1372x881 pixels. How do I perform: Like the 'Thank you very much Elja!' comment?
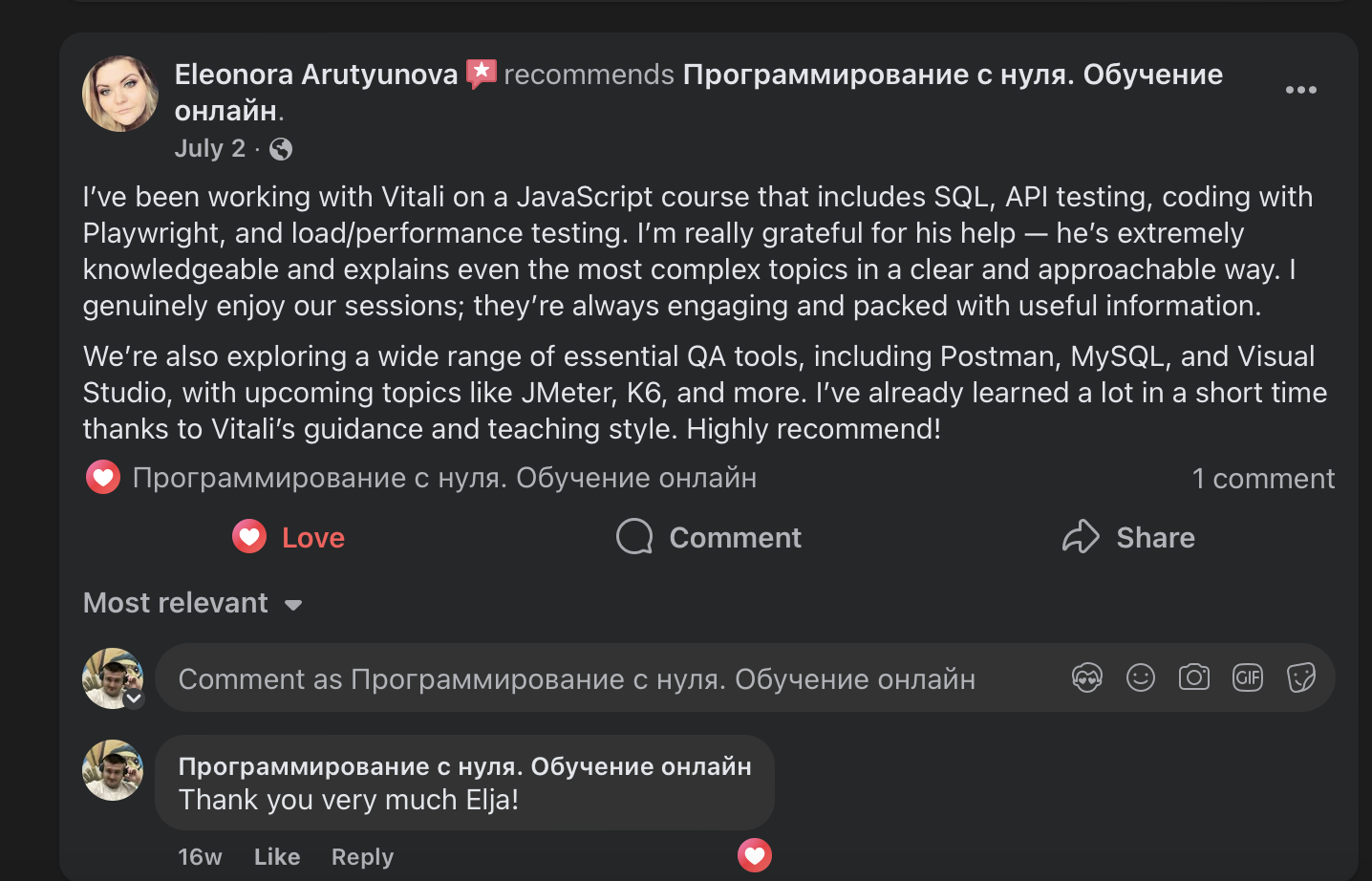coord(277,857)
